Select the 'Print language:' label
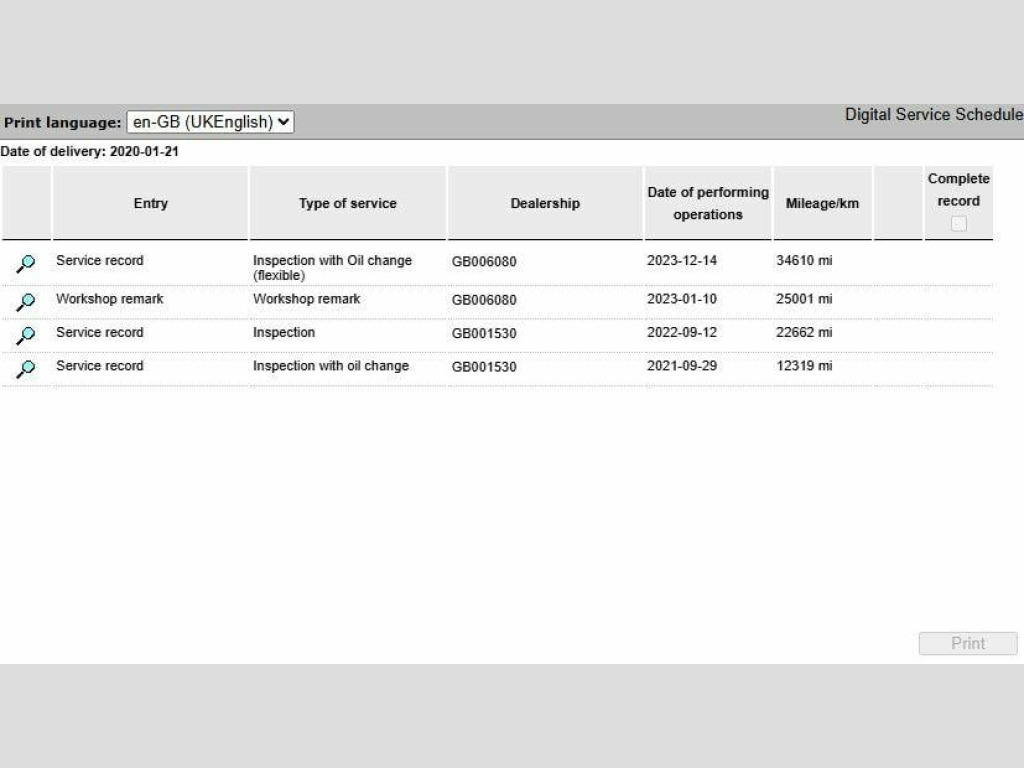This screenshot has height=768, width=1024. pyautogui.click(x=63, y=123)
